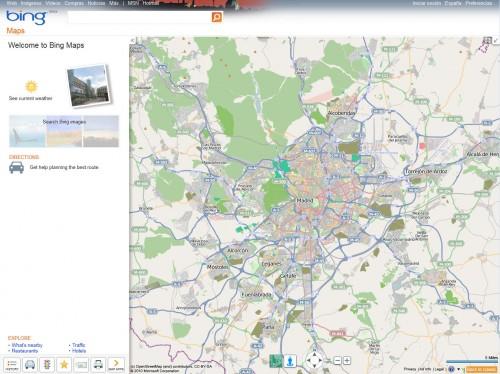
Task: Click the car directions icon
Action: (16, 167)
